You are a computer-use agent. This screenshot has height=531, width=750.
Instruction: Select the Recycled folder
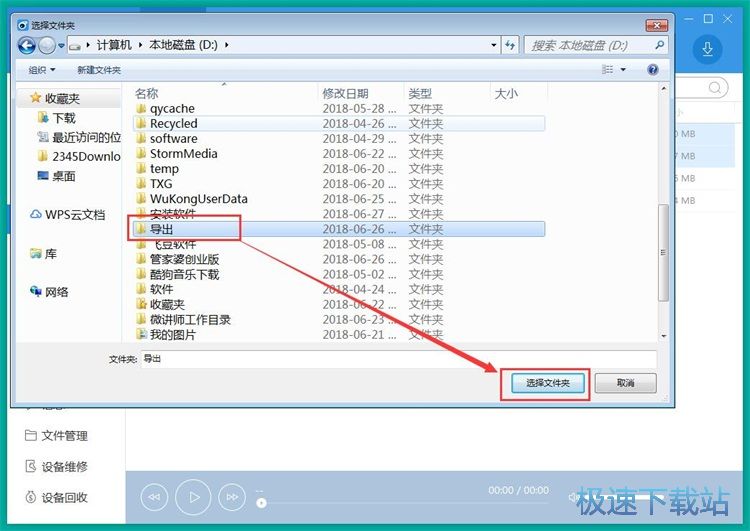[339, 123]
